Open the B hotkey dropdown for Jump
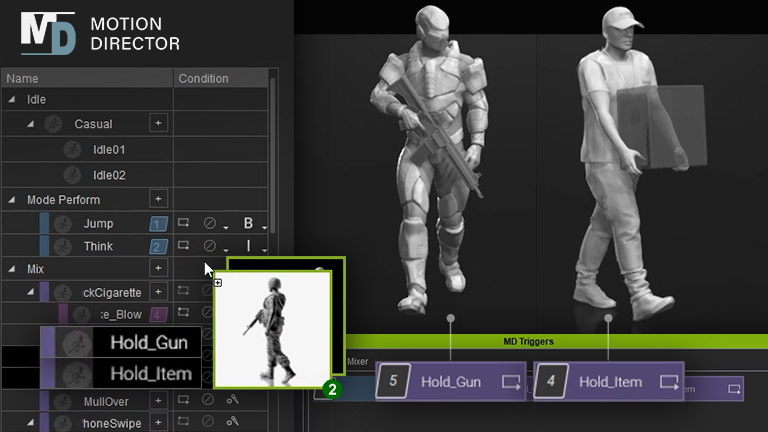Screen dimensions: 768x432 click(x=264, y=226)
